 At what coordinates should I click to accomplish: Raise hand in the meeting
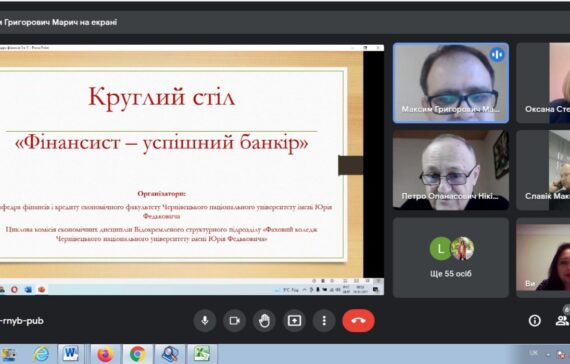(264, 320)
